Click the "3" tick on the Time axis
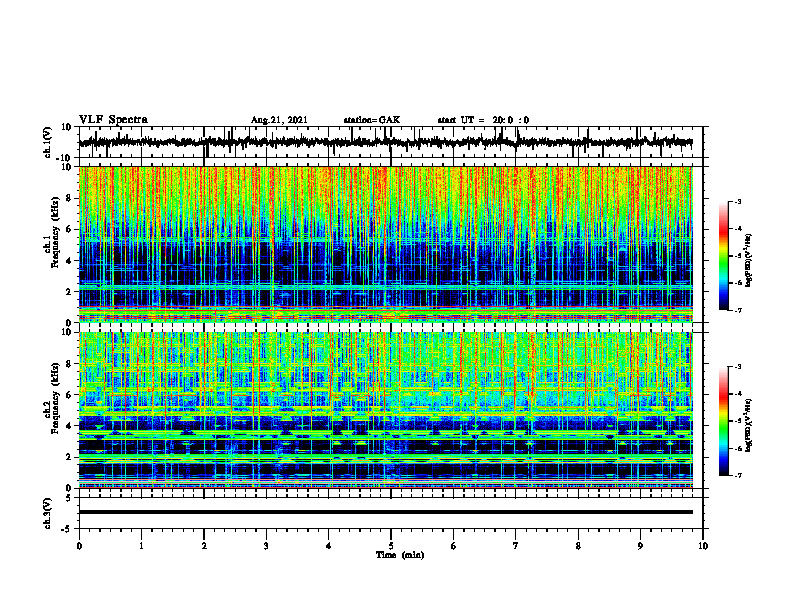Viewport: 792px width, 612px height. [266, 546]
